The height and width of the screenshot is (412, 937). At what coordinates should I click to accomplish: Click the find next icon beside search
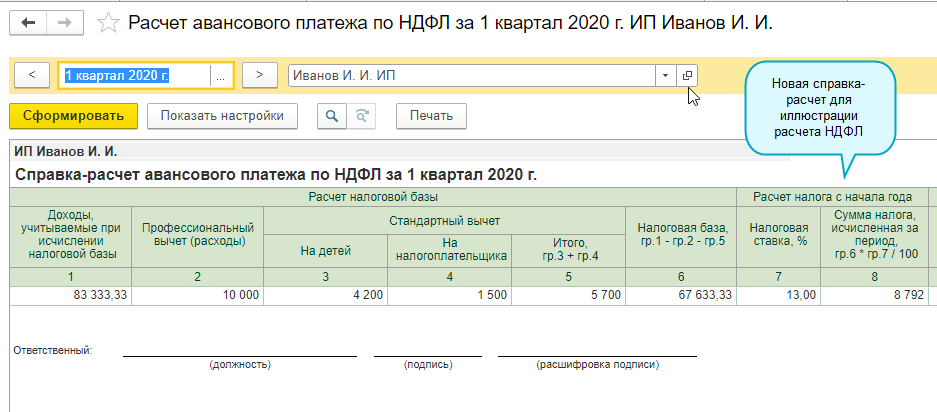click(361, 116)
